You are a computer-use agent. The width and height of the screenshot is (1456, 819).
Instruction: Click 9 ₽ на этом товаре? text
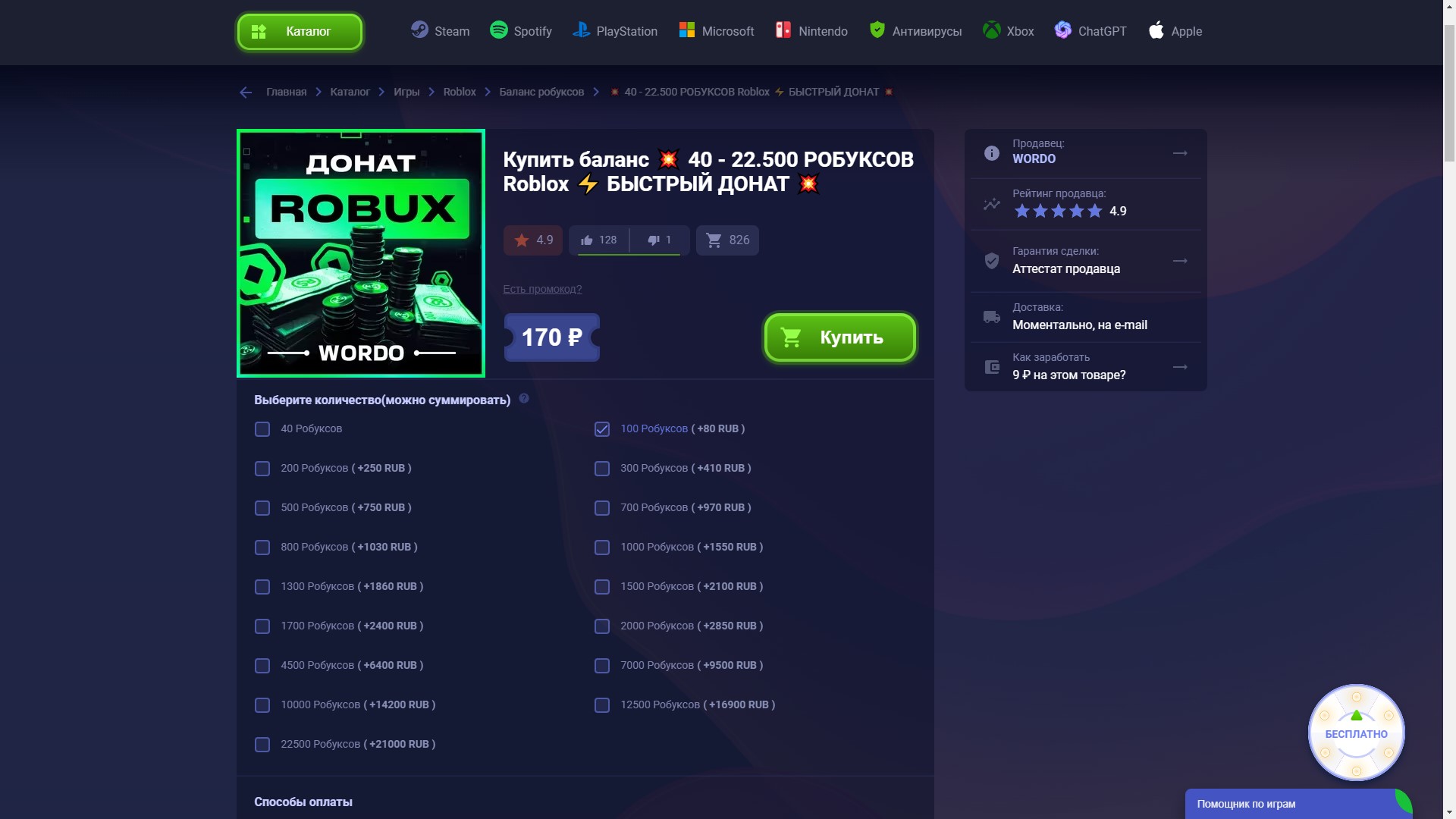(x=1068, y=375)
